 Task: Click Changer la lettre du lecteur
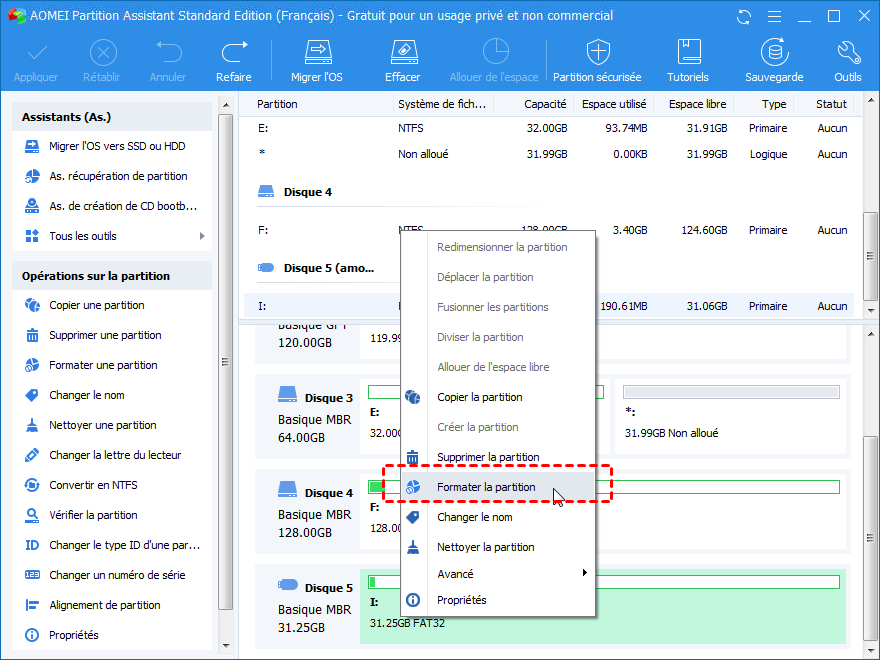115,455
